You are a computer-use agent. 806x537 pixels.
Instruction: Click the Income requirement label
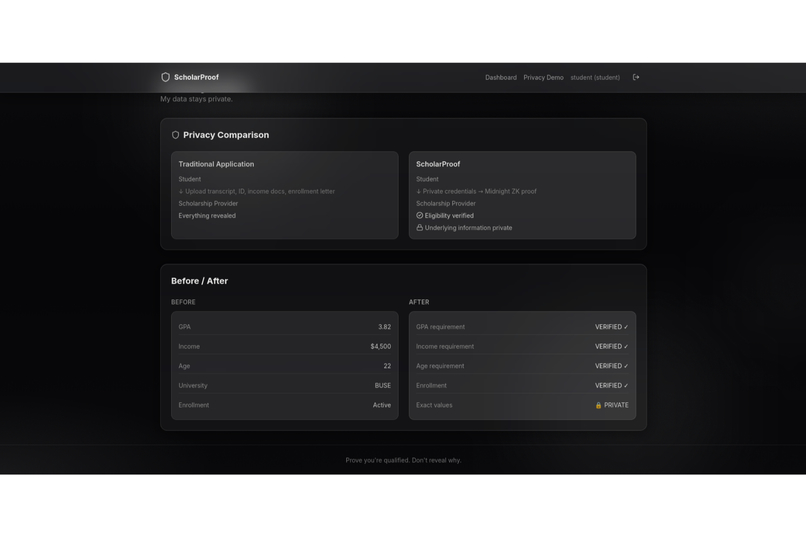445,346
